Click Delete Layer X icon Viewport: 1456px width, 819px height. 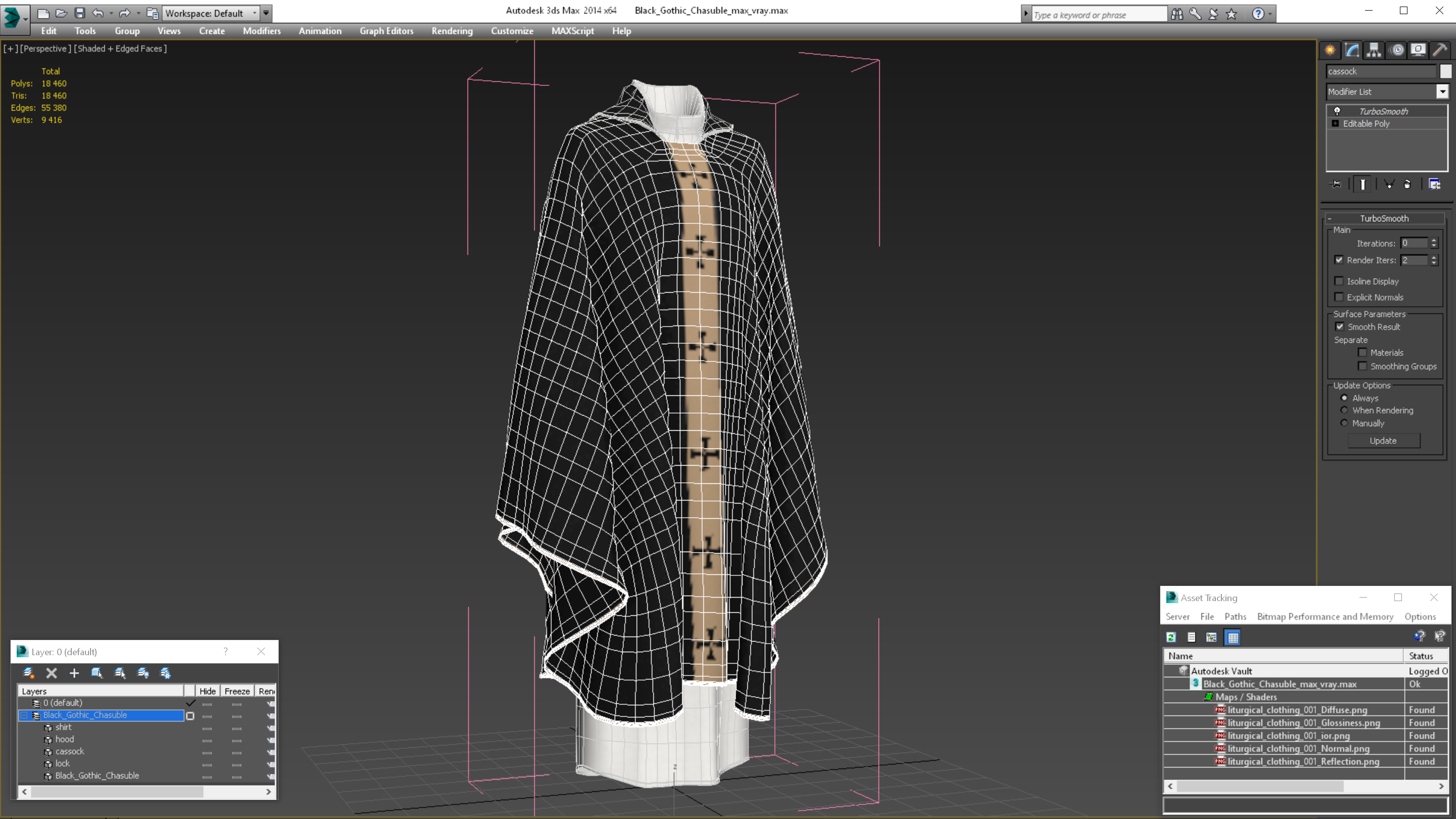(x=52, y=672)
